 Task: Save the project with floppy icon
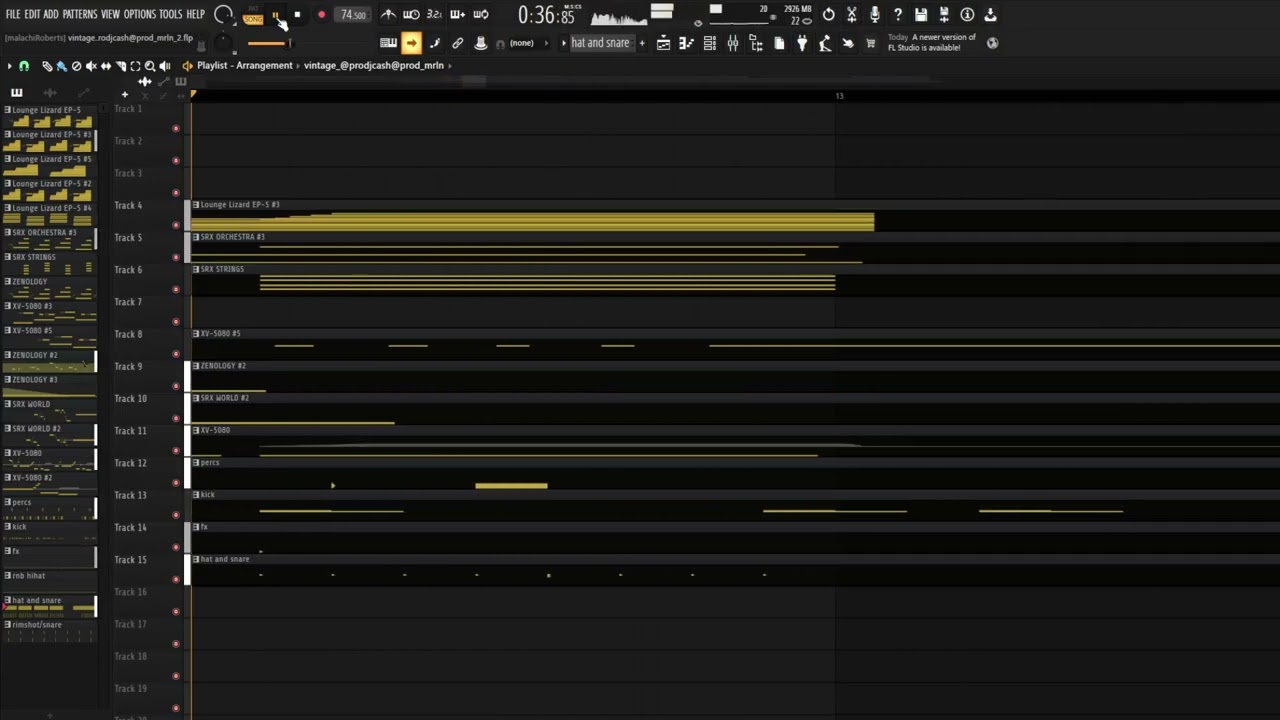tap(921, 14)
